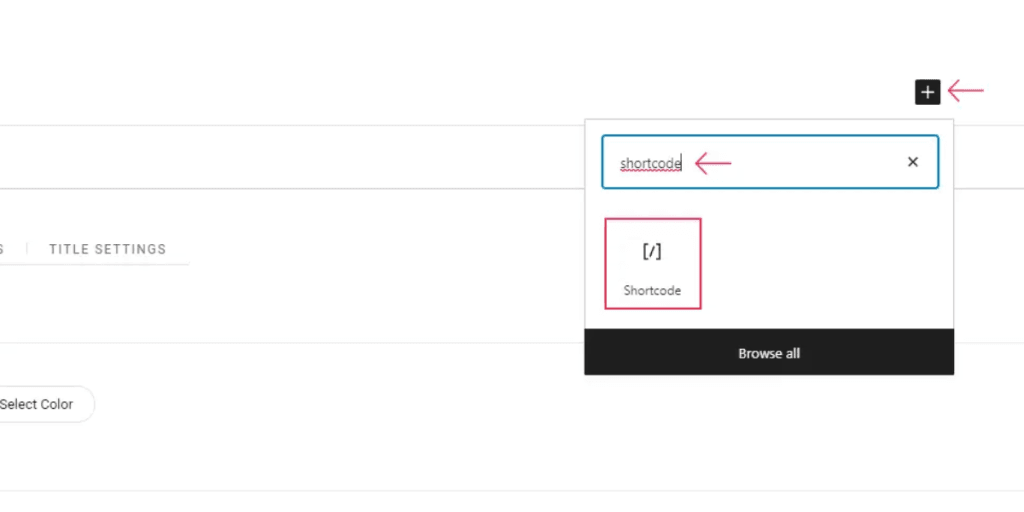Insert the Shortcode block from search results

[x=652, y=264]
